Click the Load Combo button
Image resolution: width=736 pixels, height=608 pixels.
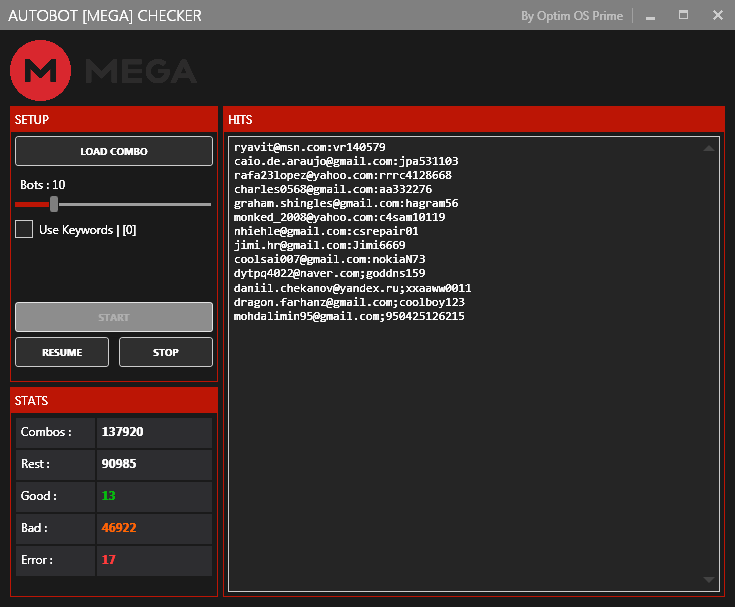tap(114, 151)
